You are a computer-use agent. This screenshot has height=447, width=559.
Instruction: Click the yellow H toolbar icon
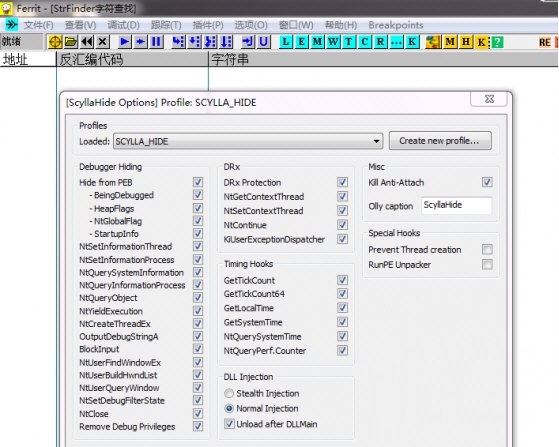coord(466,42)
